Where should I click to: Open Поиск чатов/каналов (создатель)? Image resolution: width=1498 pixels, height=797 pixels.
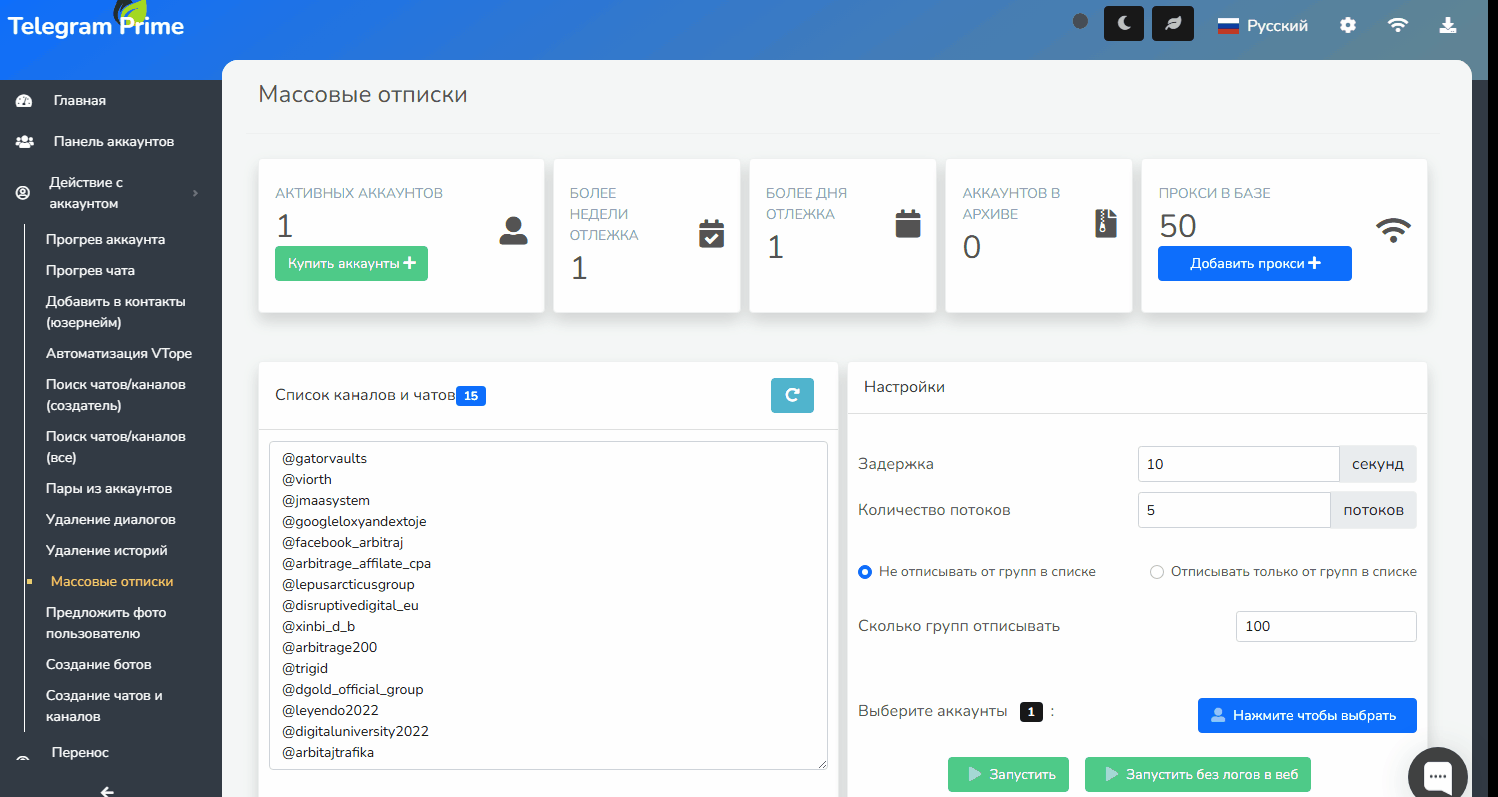click(x=115, y=395)
